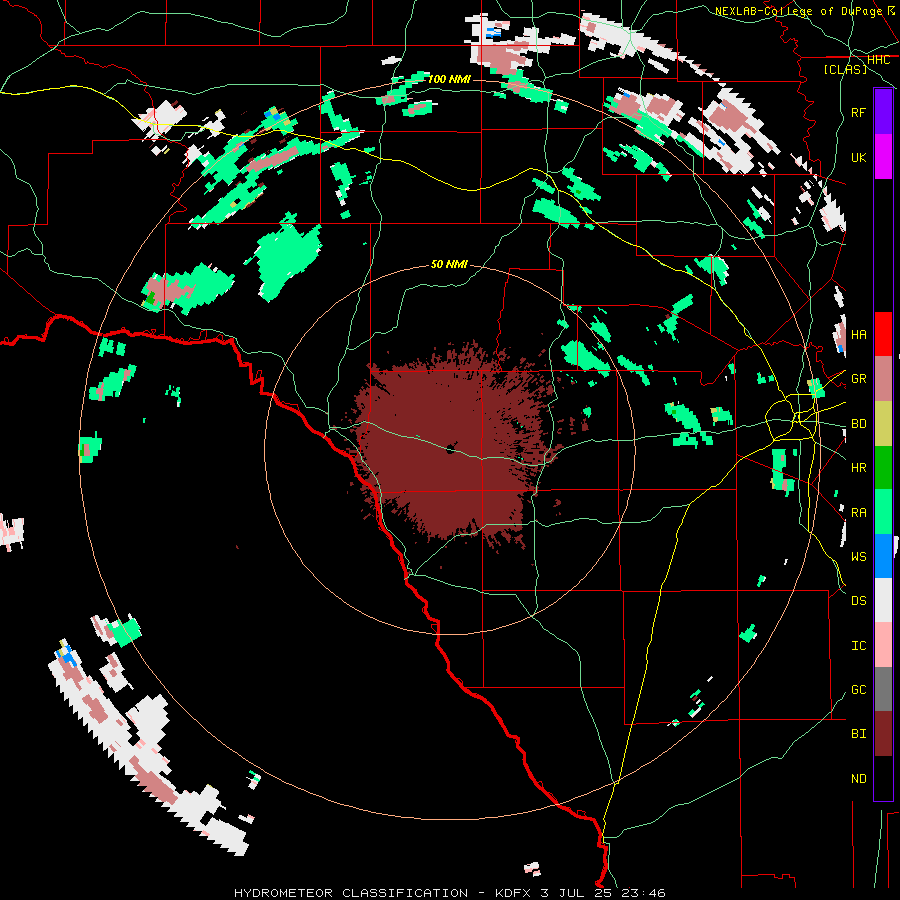
Task: Click the UK legend label
Action: [859, 157]
